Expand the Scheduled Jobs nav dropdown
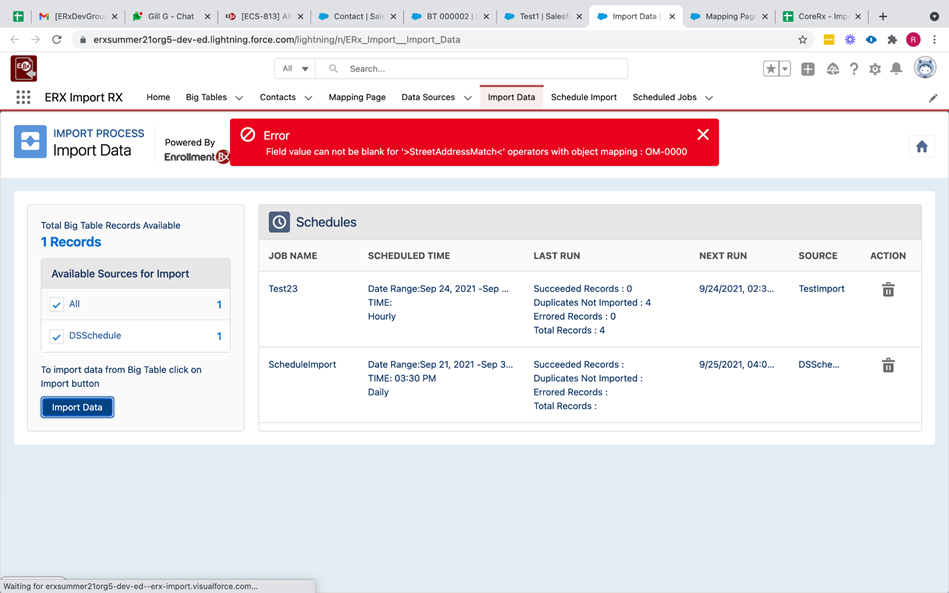Screen dimensions: 949x593 pyautogui.click(x=709, y=98)
